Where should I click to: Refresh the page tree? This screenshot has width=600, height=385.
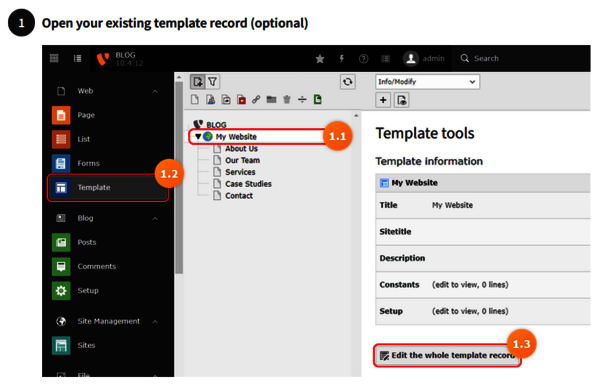point(347,82)
